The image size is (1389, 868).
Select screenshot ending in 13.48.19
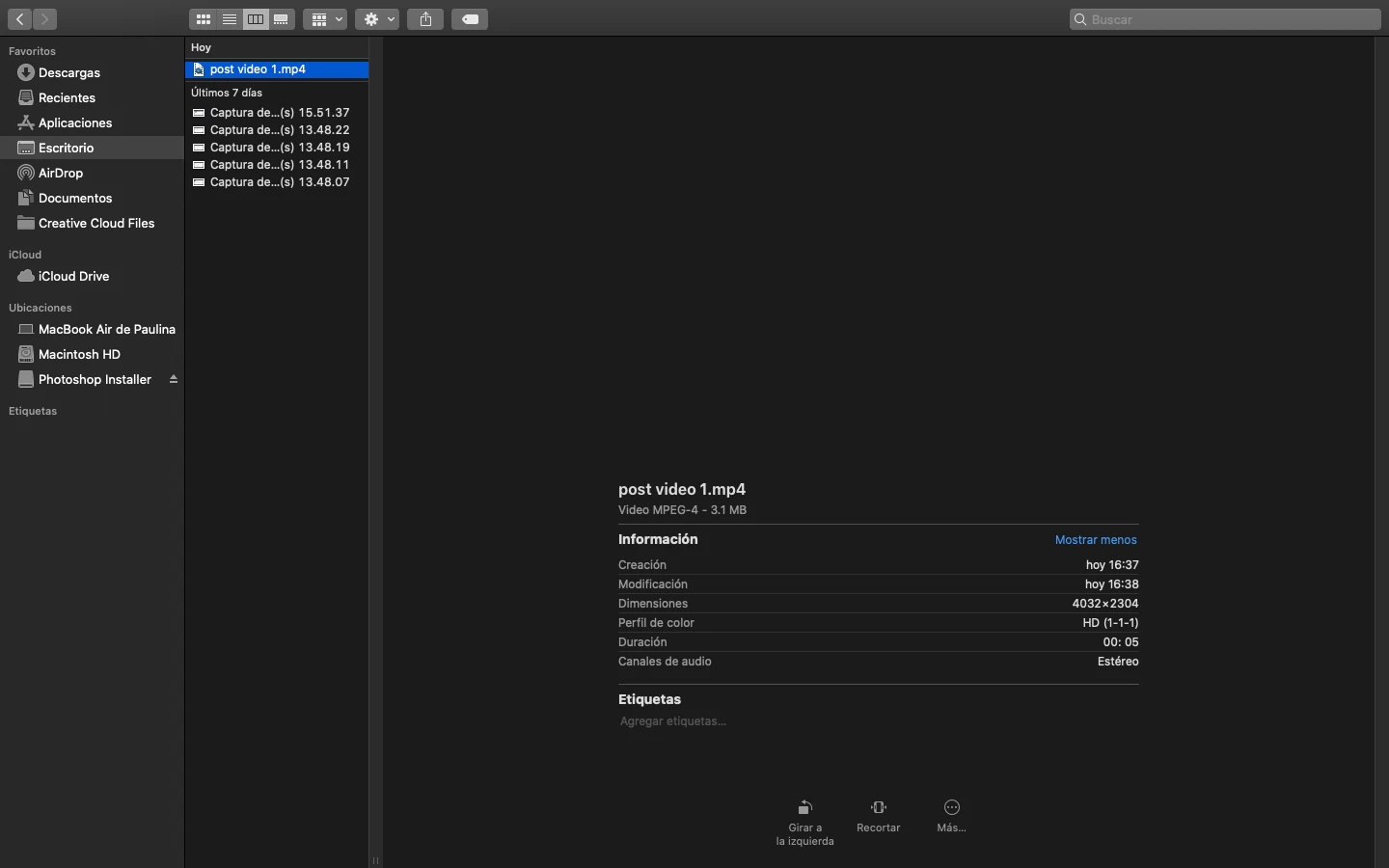tap(277, 148)
